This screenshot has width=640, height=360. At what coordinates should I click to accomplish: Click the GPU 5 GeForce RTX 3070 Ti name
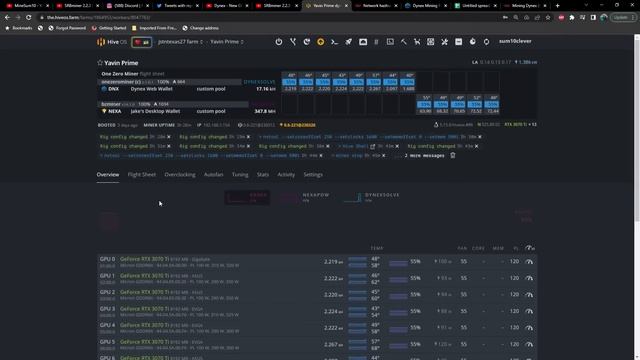coord(144,342)
